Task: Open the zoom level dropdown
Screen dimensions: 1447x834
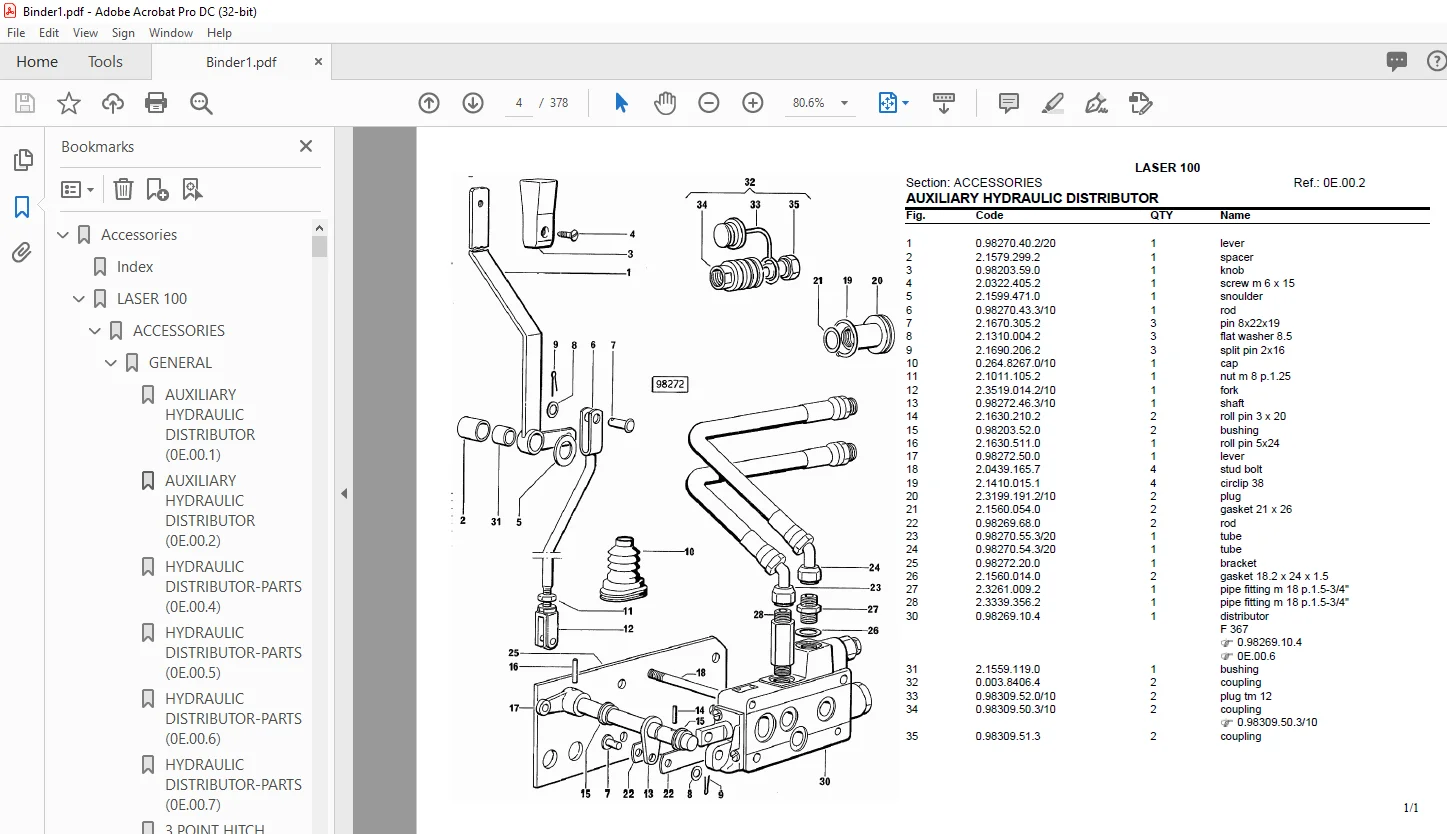Action: click(x=844, y=103)
